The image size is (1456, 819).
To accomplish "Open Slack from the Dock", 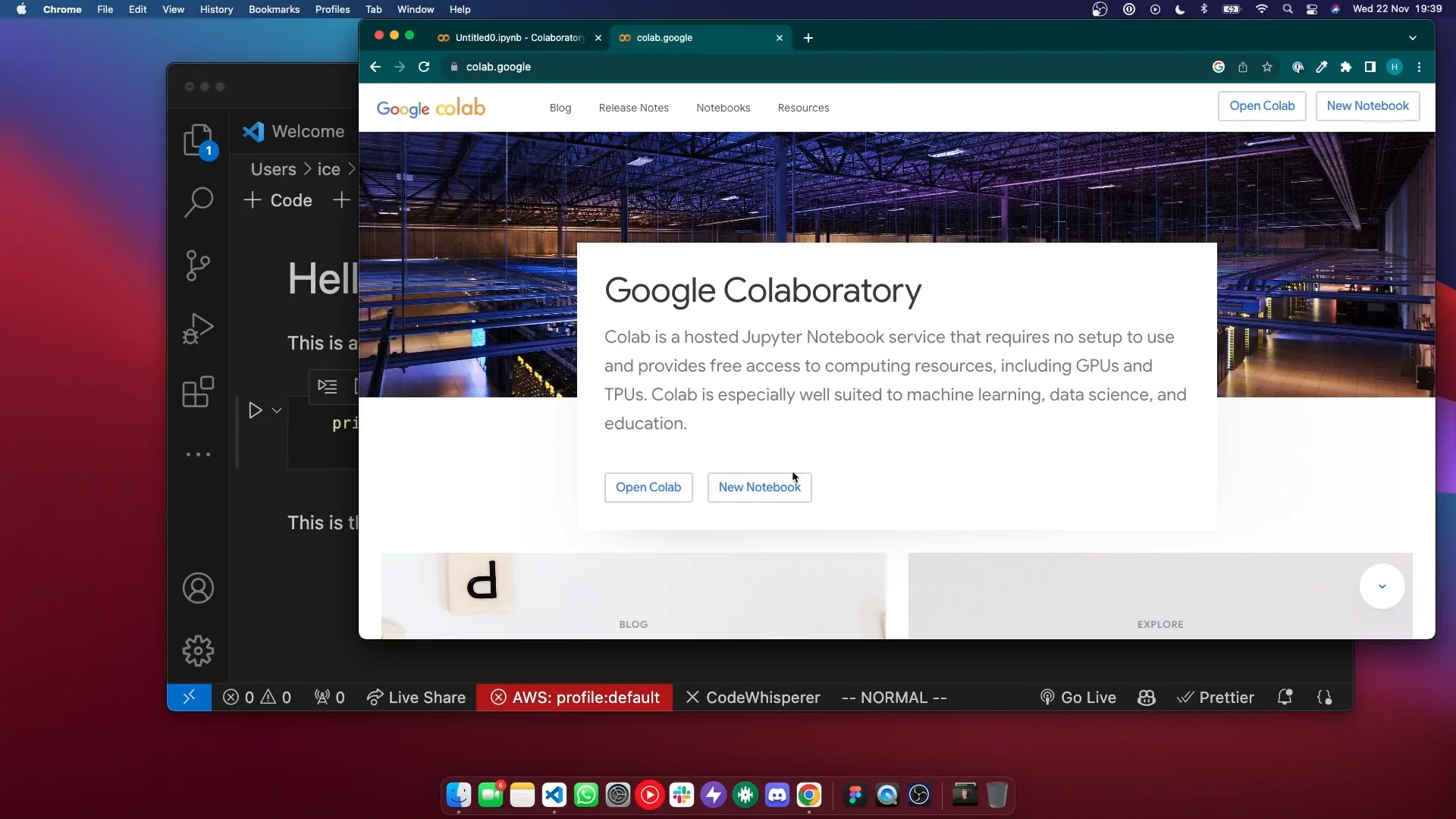I will pyautogui.click(x=682, y=795).
